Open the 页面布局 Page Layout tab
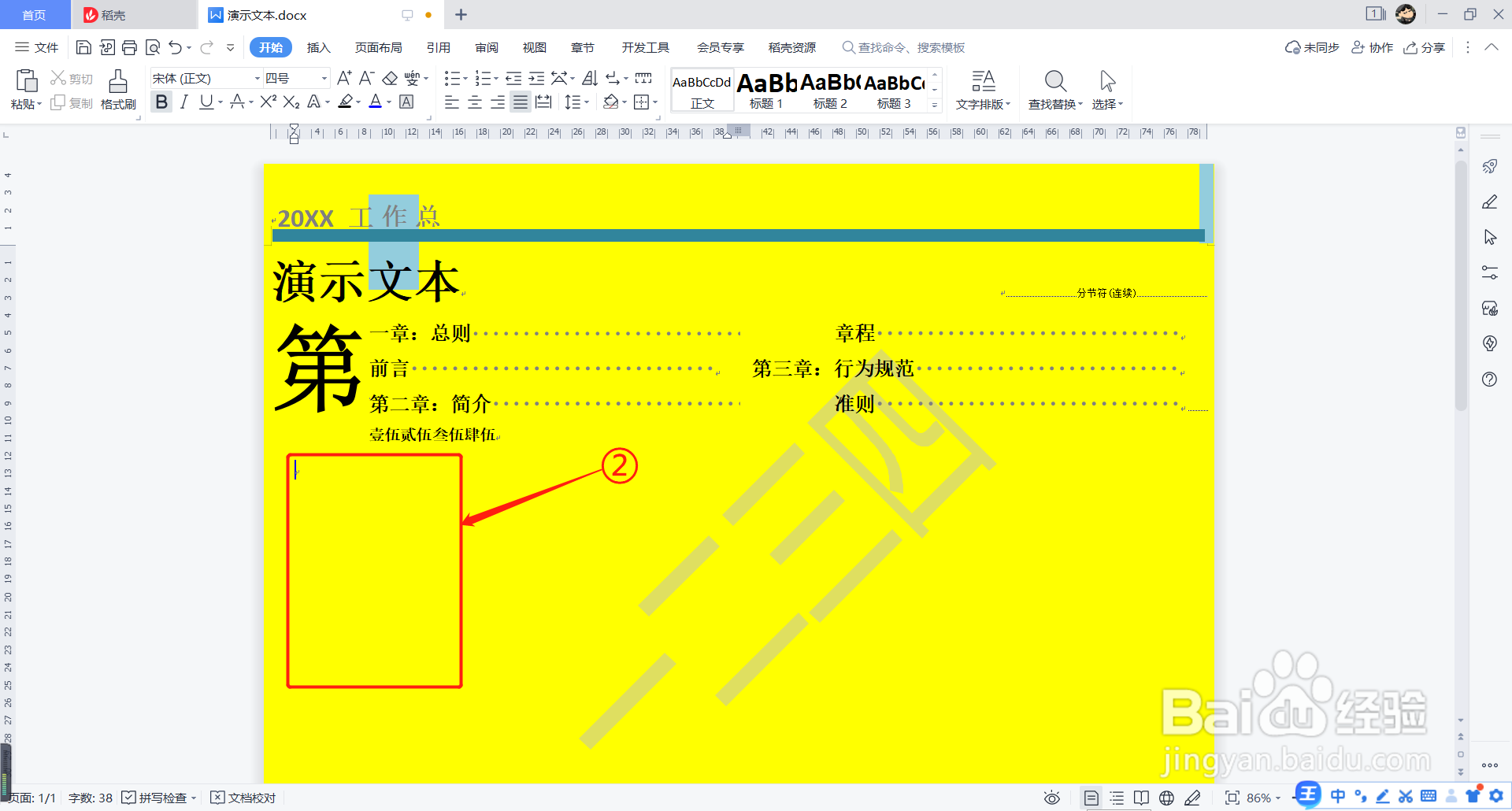Viewport: 1512px width, 811px height. pos(378,47)
